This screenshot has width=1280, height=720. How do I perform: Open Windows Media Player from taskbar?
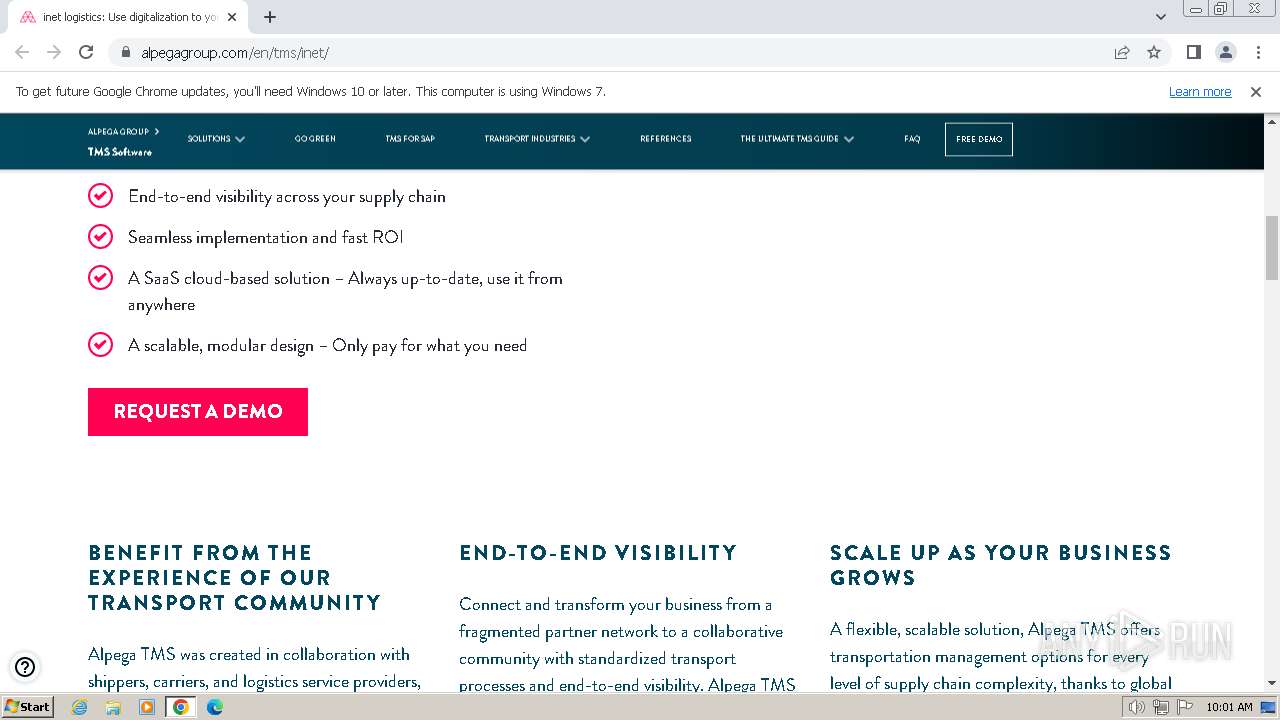(147, 707)
